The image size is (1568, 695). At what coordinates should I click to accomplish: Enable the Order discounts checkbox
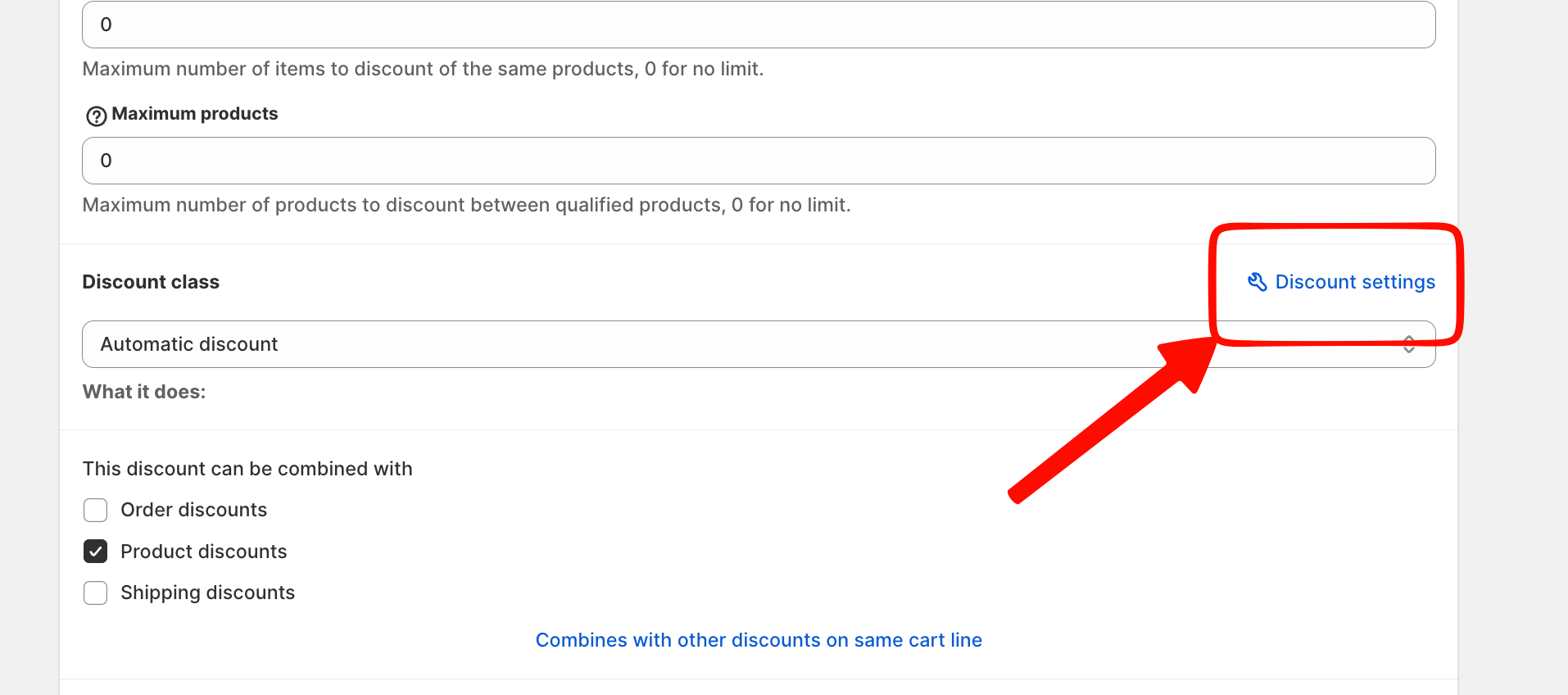(96, 510)
